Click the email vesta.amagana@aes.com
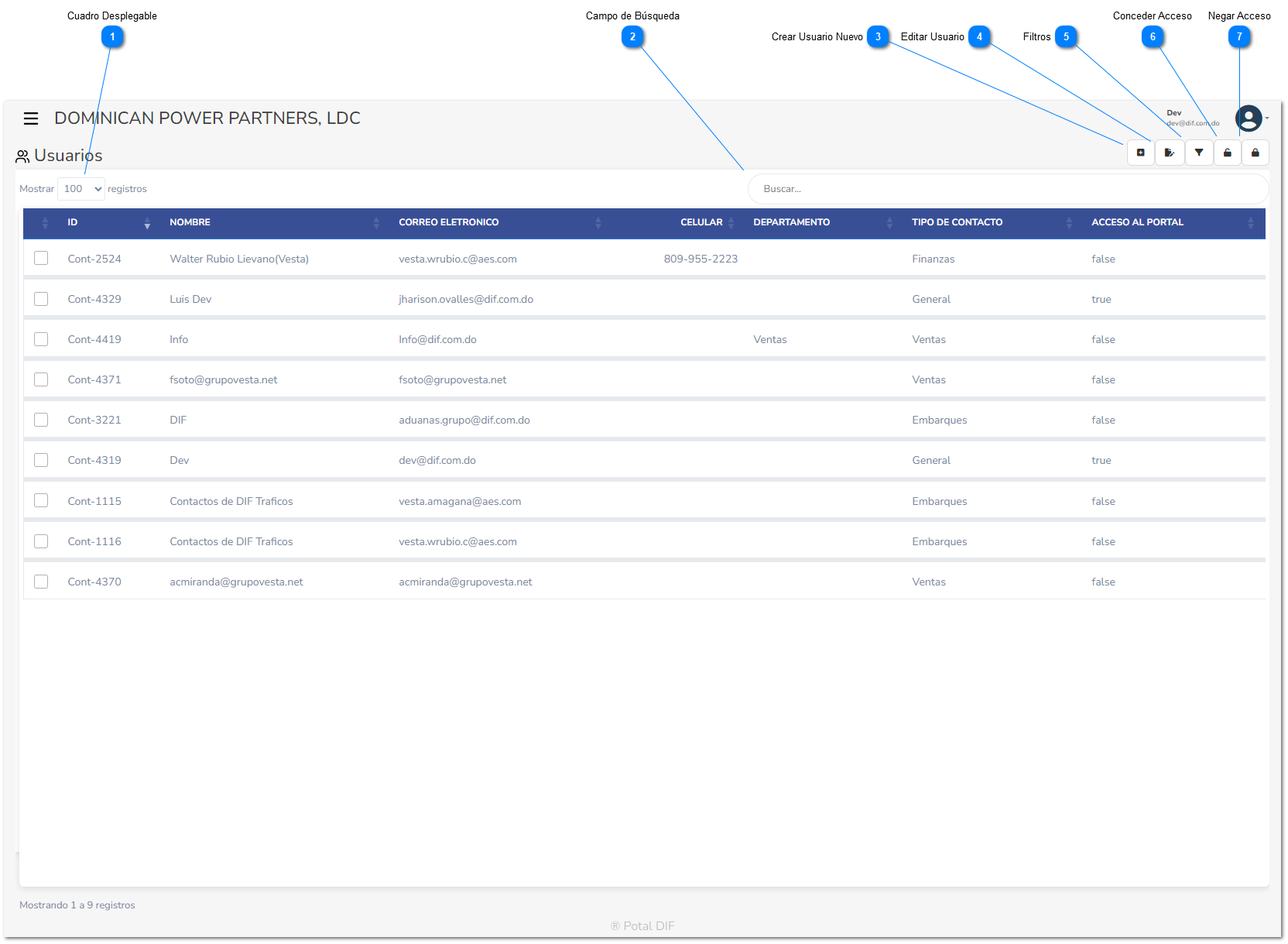The width and height of the screenshot is (1288, 944). point(460,501)
